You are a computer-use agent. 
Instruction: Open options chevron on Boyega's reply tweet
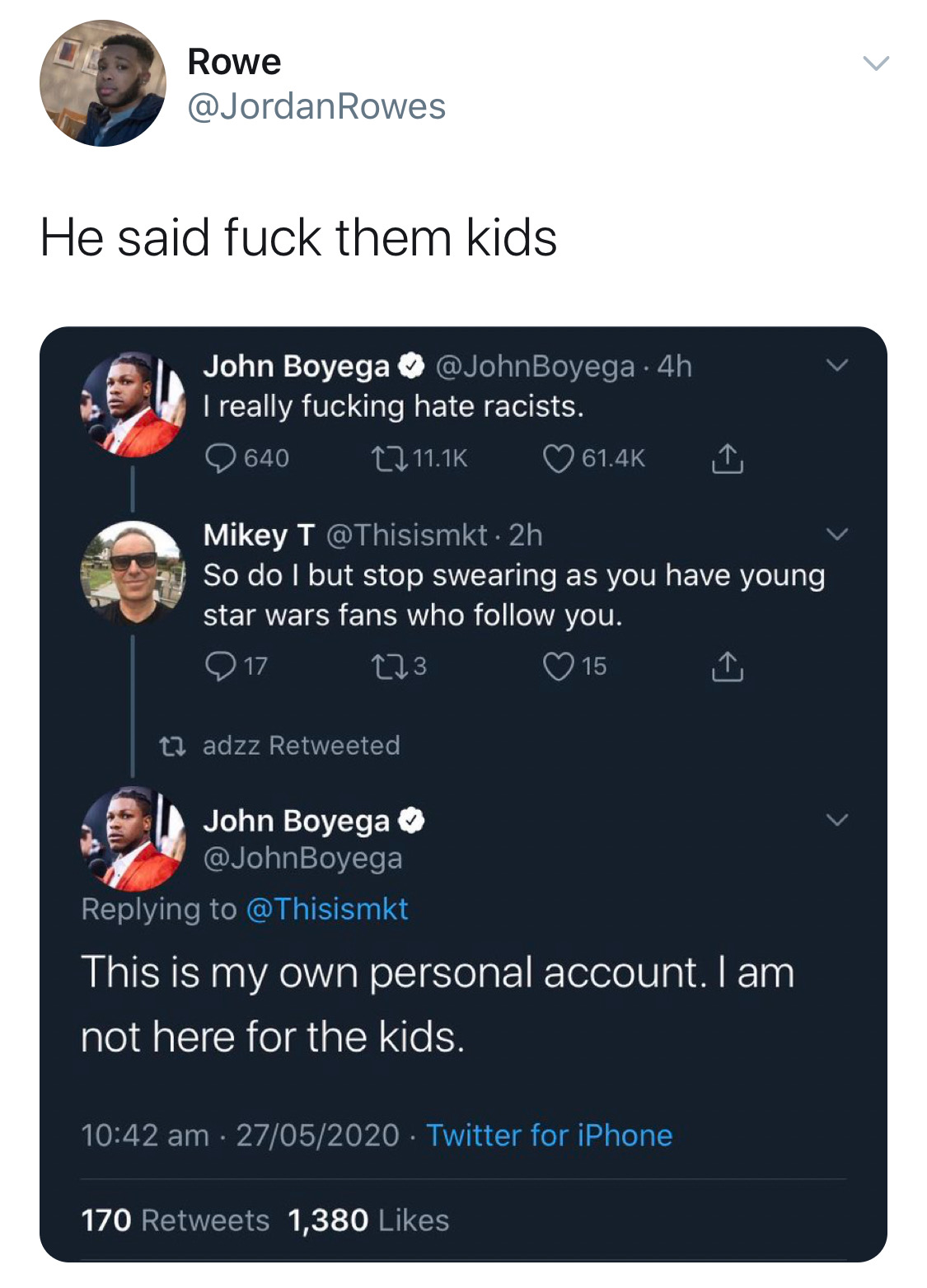[x=837, y=820]
